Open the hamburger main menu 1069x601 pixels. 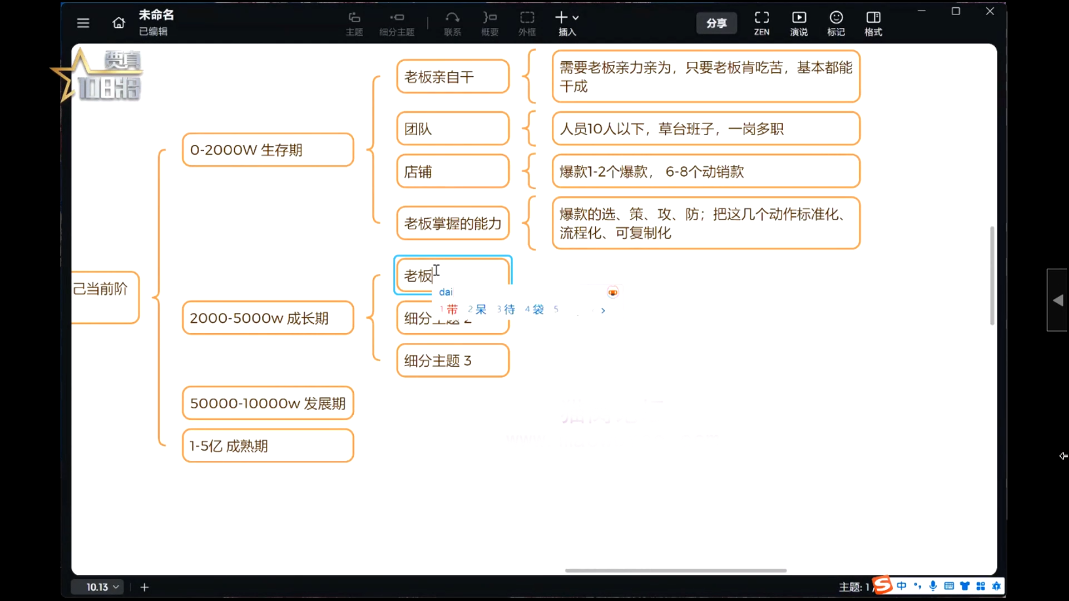pyautogui.click(x=83, y=23)
